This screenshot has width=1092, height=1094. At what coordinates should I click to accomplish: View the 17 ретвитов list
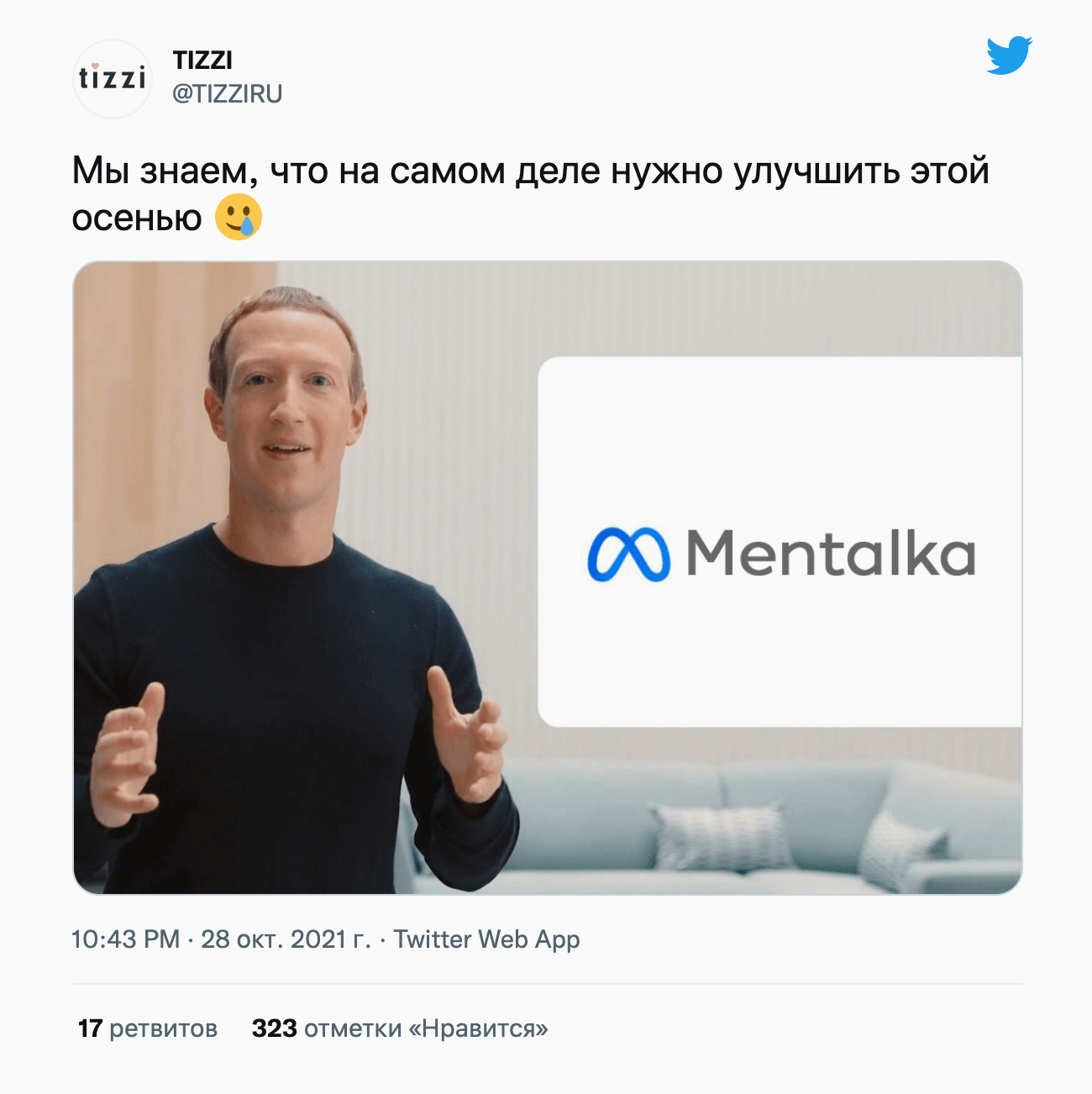pyautogui.click(x=148, y=1028)
